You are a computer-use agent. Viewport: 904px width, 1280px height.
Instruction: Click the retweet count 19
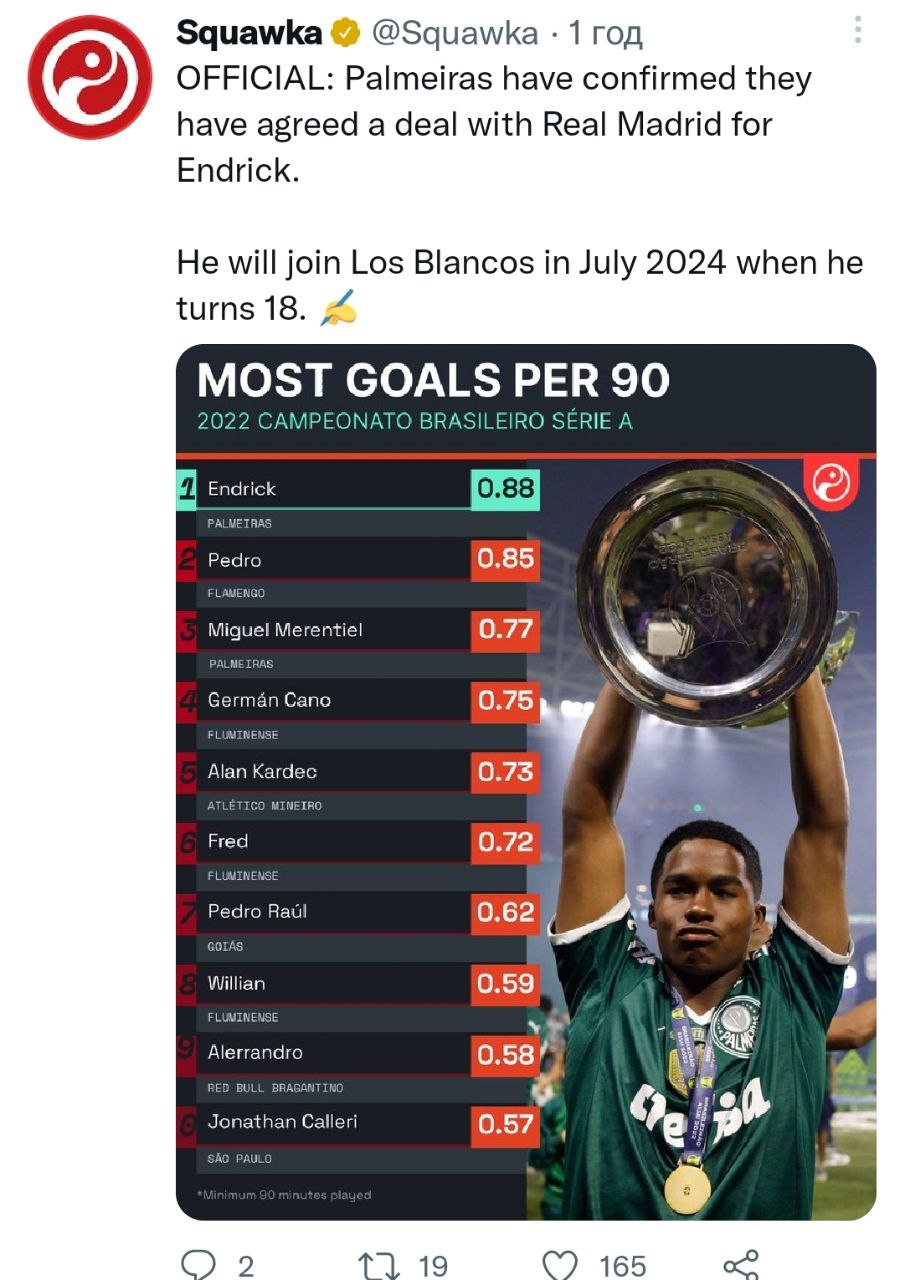[432, 1265]
